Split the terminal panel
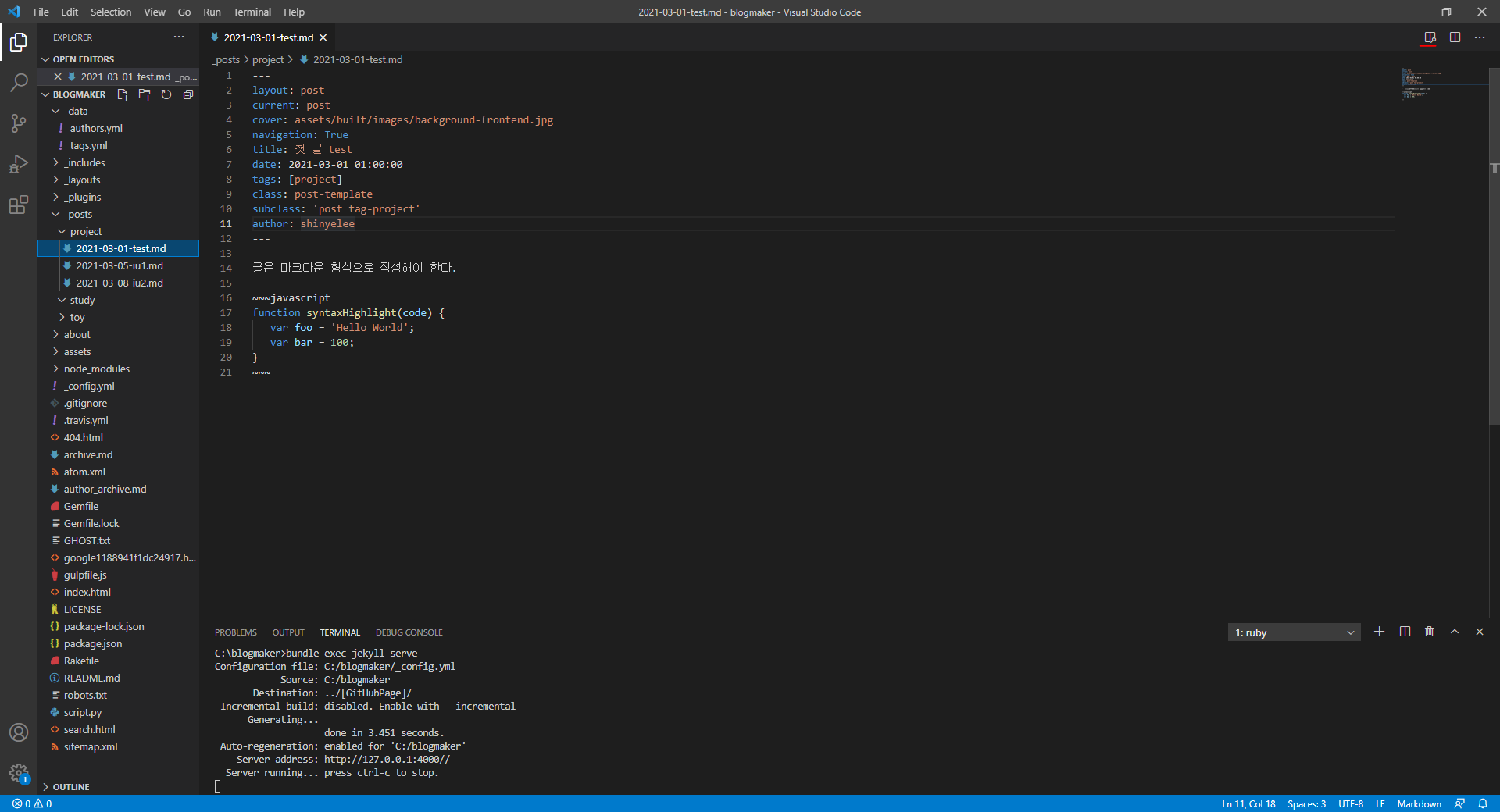 [1405, 632]
